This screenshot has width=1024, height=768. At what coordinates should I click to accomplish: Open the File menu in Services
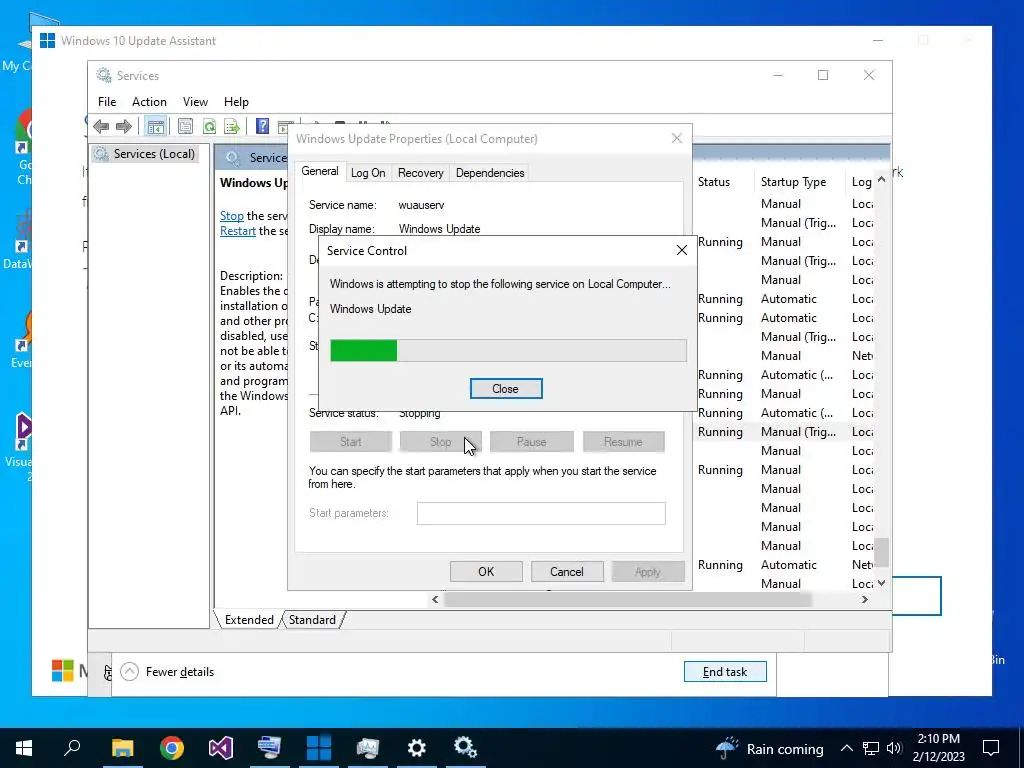pos(107,102)
